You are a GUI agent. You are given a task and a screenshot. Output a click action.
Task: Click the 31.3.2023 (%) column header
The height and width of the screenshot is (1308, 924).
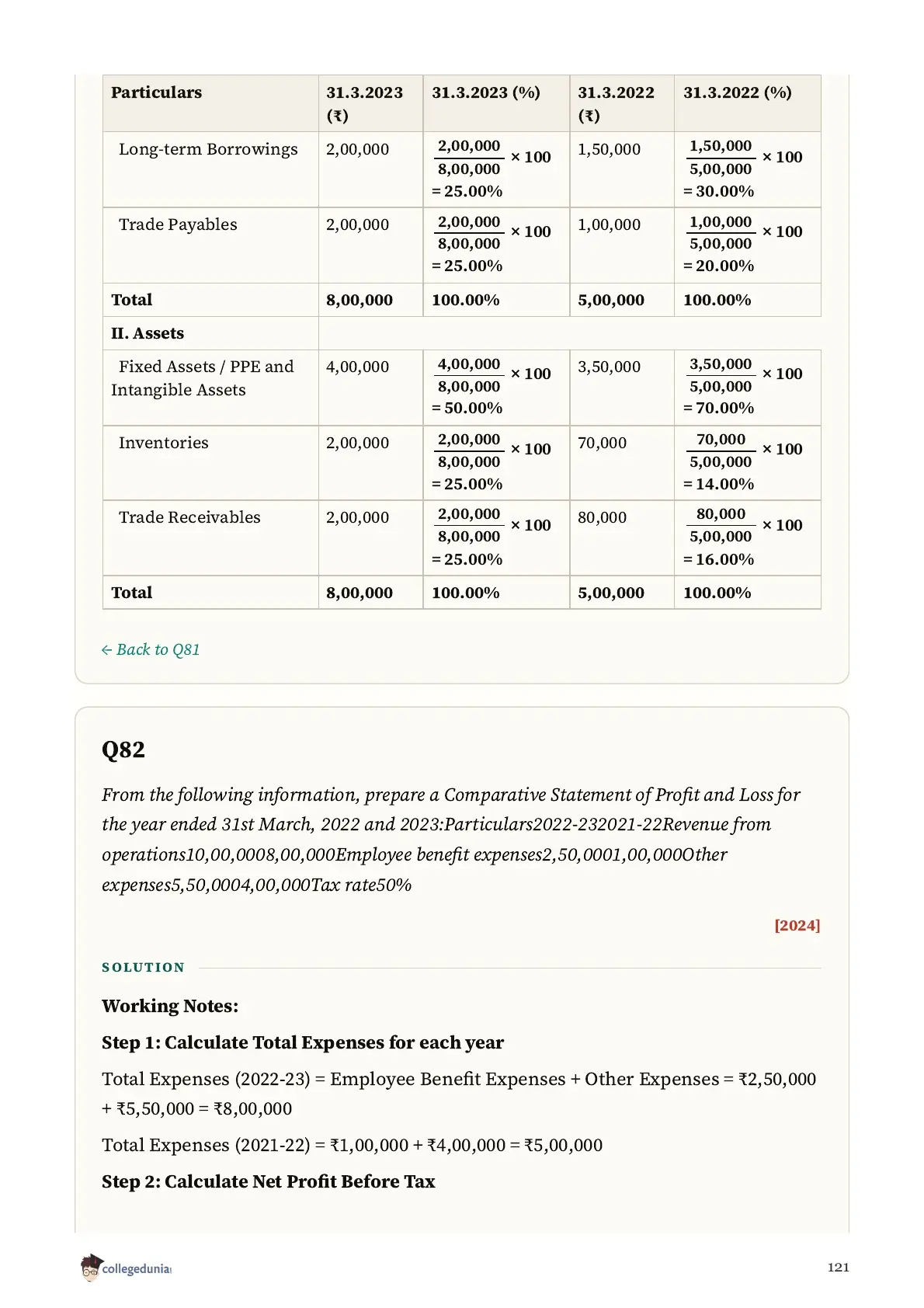[x=486, y=92]
